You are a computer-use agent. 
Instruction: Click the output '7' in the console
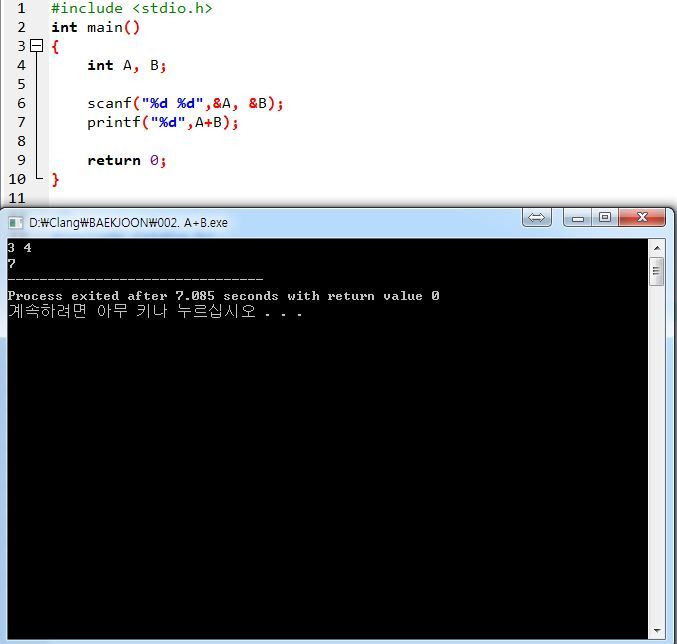coord(12,264)
